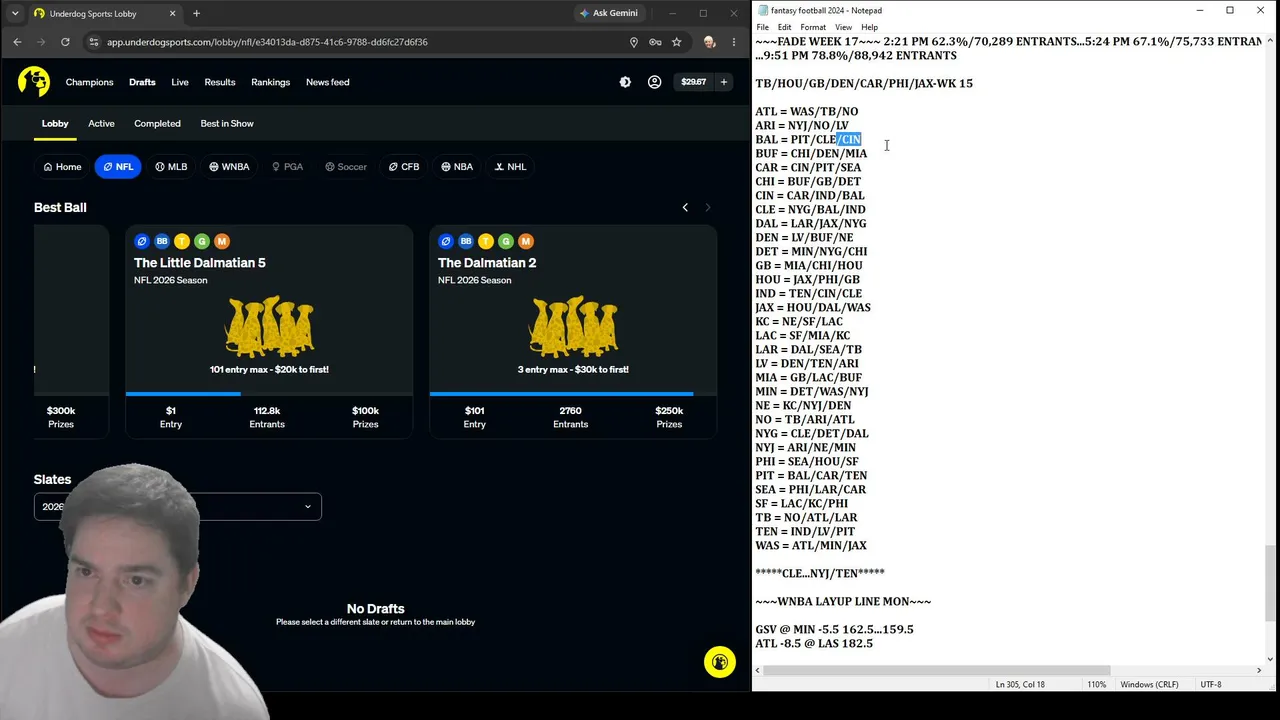Open the account profile icon
The width and height of the screenshot is (1280, 720).
654,82
